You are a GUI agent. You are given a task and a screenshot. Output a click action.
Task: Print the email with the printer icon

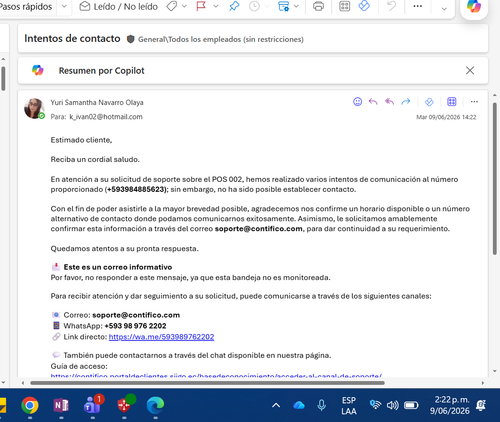pyautogui.click(x=318, y=6)
